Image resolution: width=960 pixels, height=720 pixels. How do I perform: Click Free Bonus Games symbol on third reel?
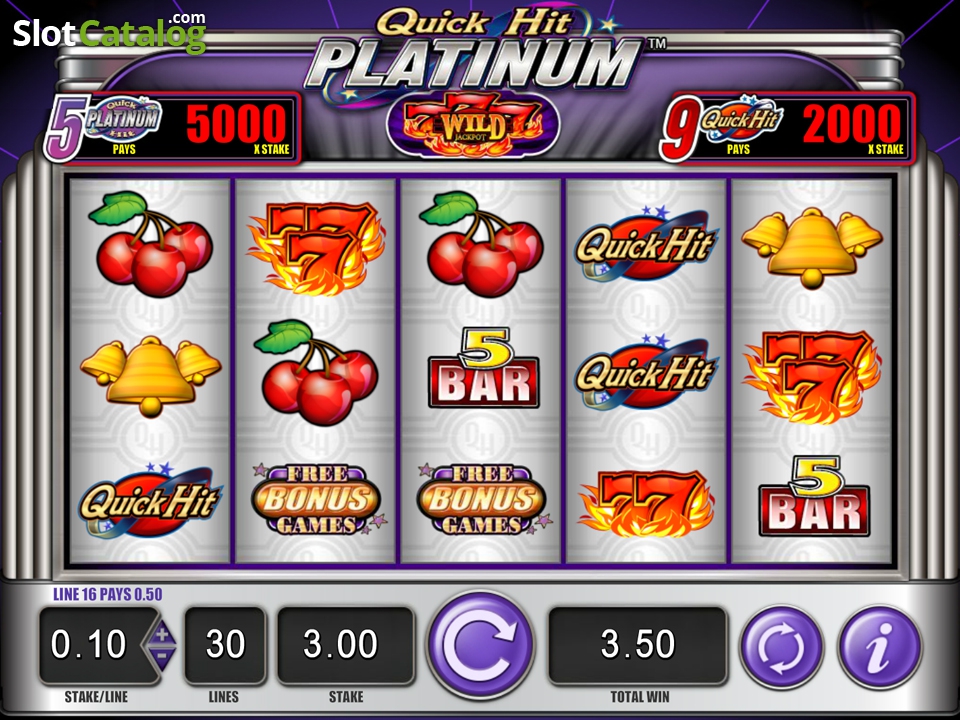tap(483, 500)
